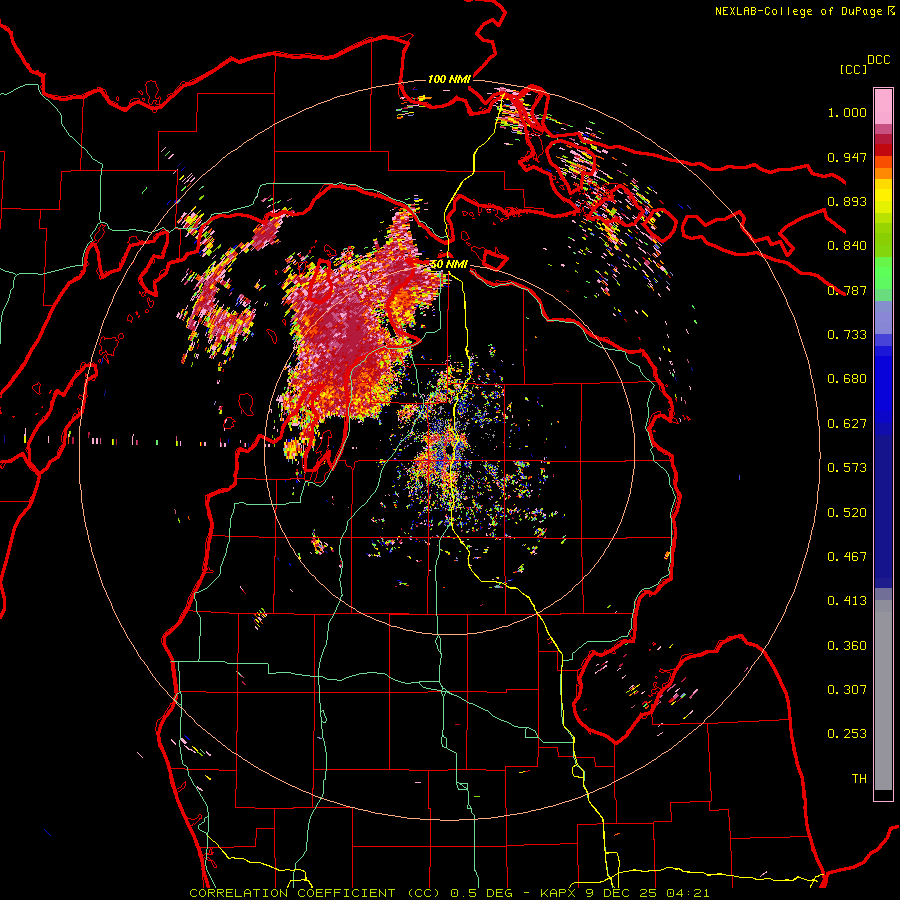Viewport: 900px width, 900px height.
Task: Select the 0.253 scale value
Action: (847, 734)
